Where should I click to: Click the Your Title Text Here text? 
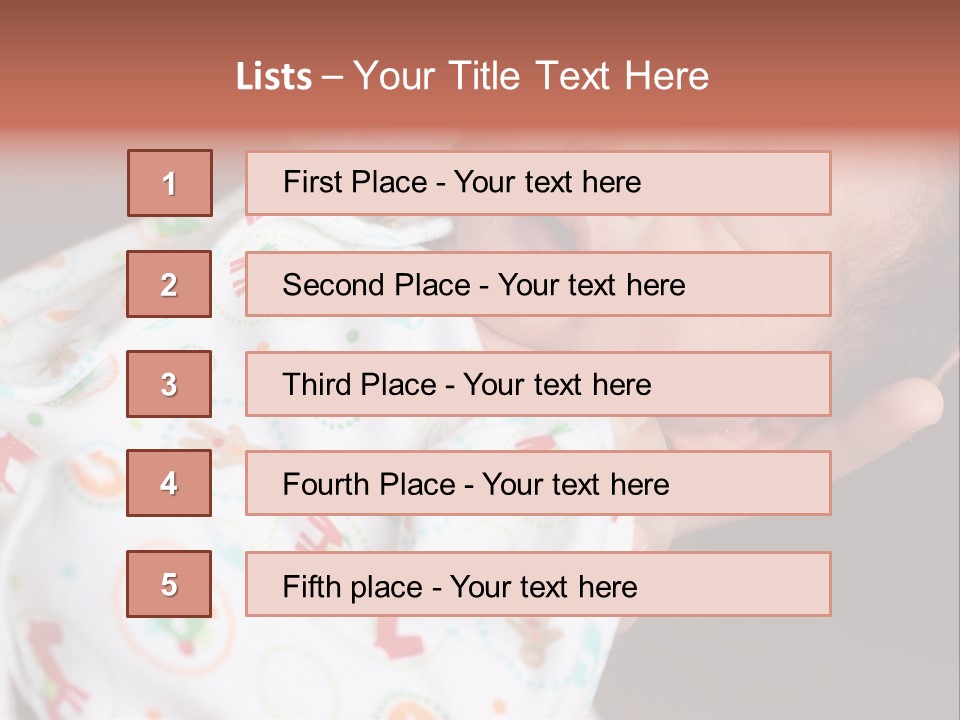click(x=531, y=76)
